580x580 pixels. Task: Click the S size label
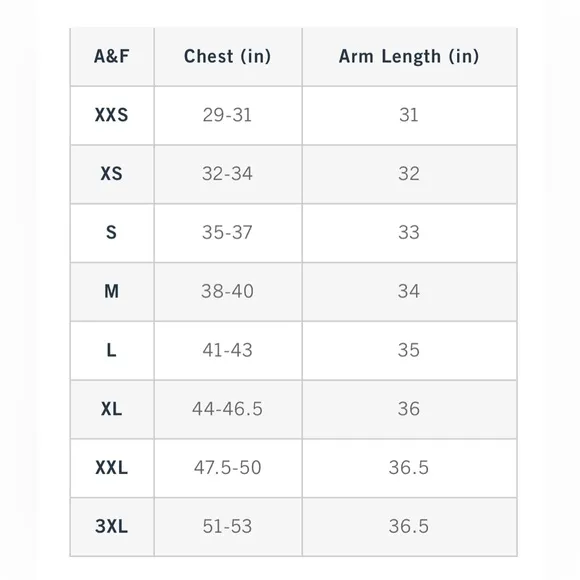pyautogui.click(x=112, y=233)
